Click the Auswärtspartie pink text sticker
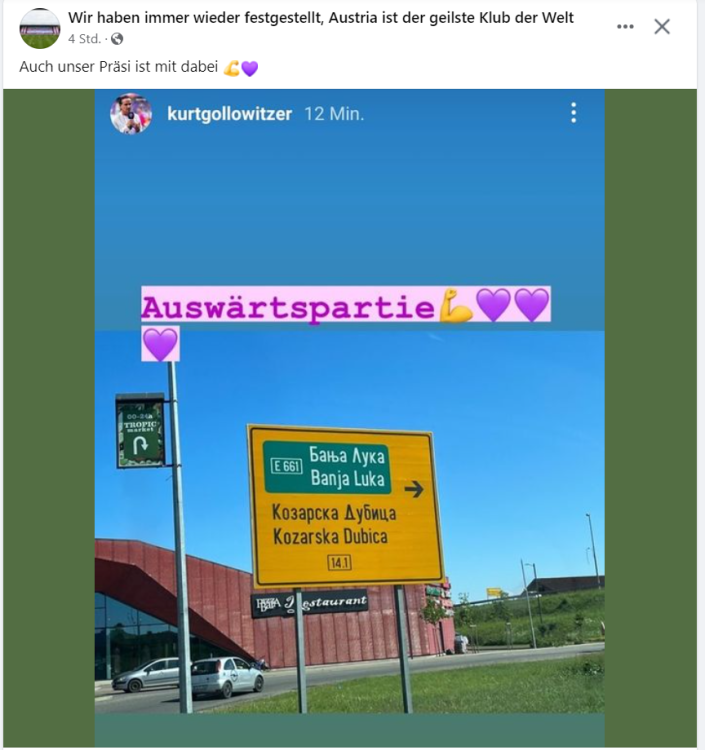705x750 pixels. point(288,307)
